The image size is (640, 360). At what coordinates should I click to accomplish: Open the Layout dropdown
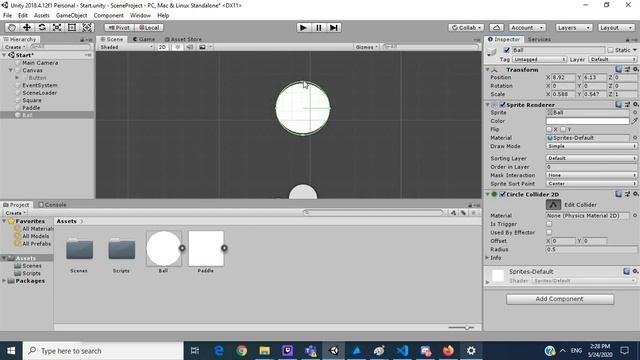(616, 28)
